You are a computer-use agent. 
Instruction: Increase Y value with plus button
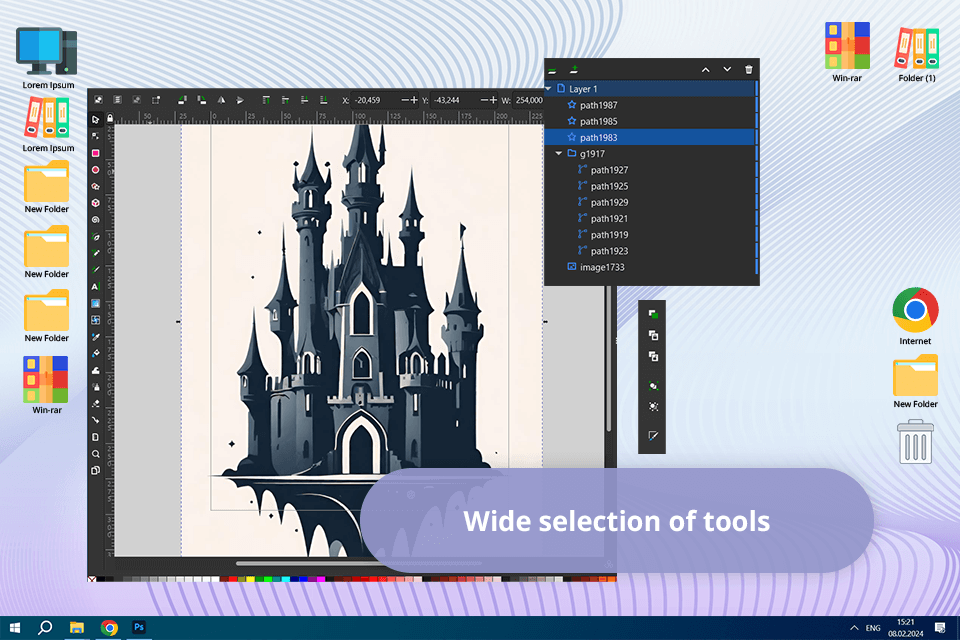[x=493, y=100]
